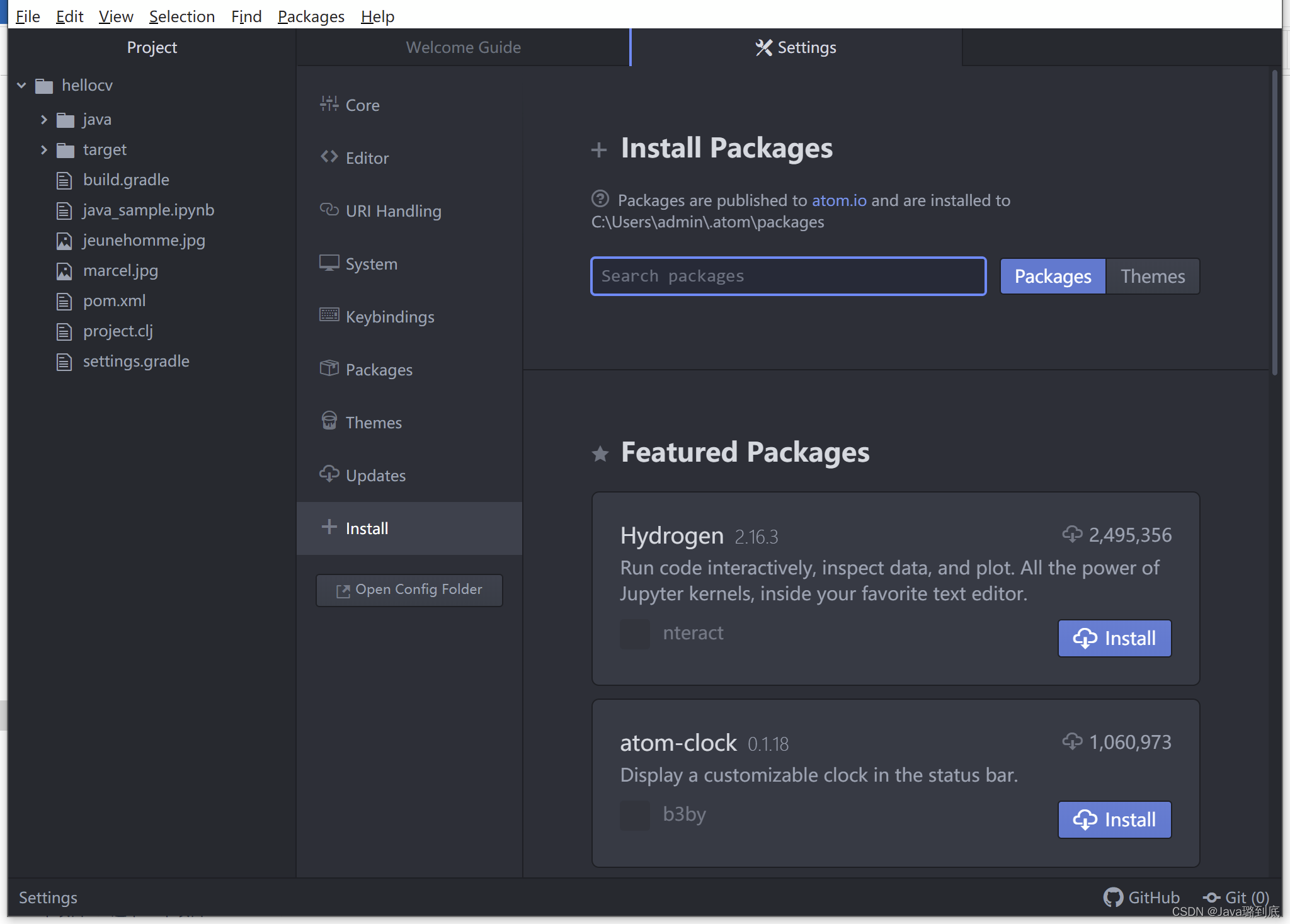Screen dimensions: 1290x924
Task: Click the b3by author avatar
Action: point(635,815)
